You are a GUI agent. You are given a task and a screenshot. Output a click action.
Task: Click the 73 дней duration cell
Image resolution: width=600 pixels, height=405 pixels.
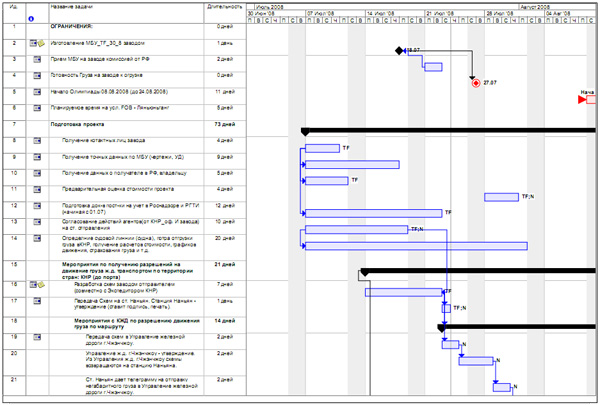[x=225, y=125]
